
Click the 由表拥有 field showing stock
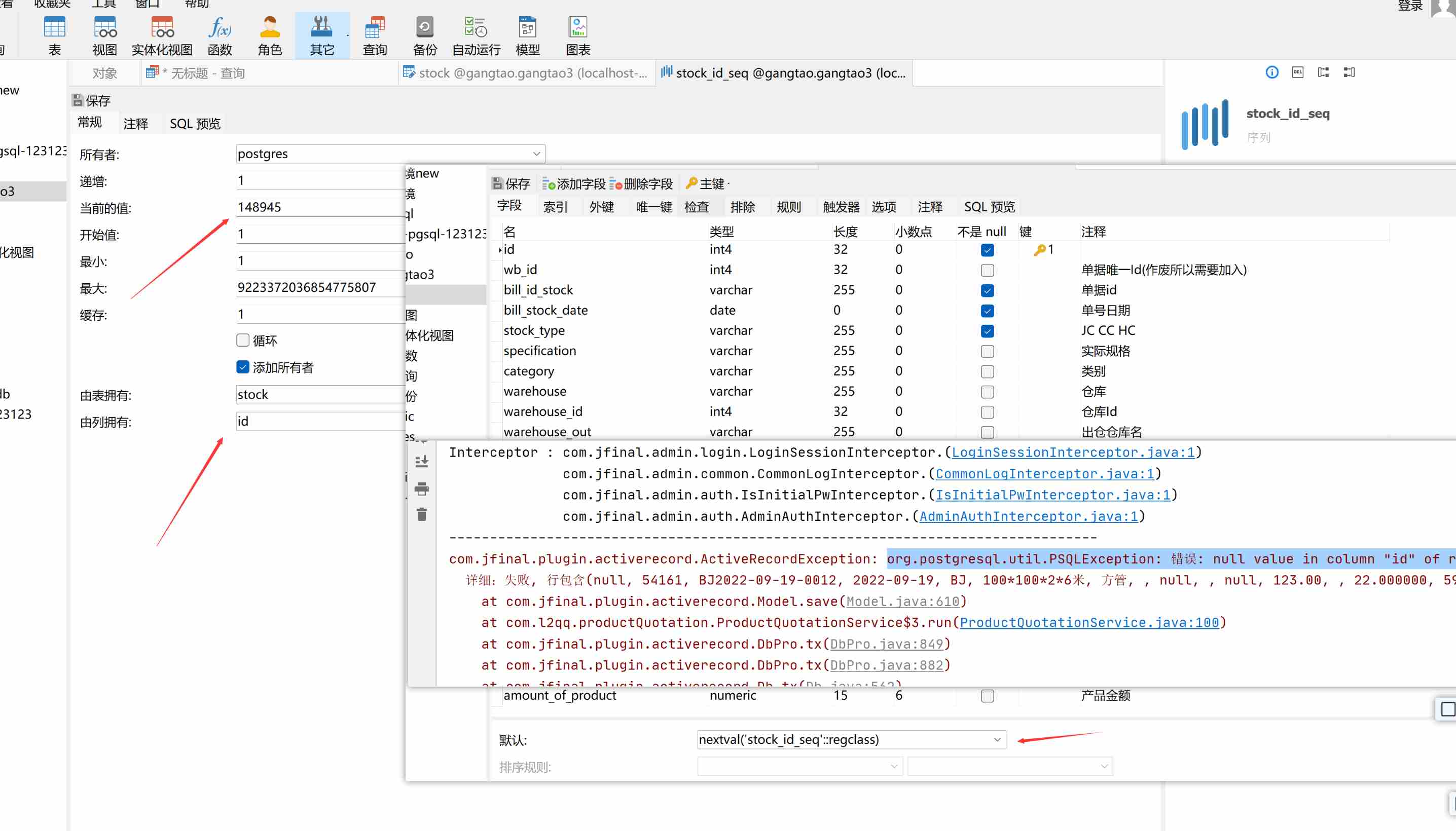coord(320,394)
